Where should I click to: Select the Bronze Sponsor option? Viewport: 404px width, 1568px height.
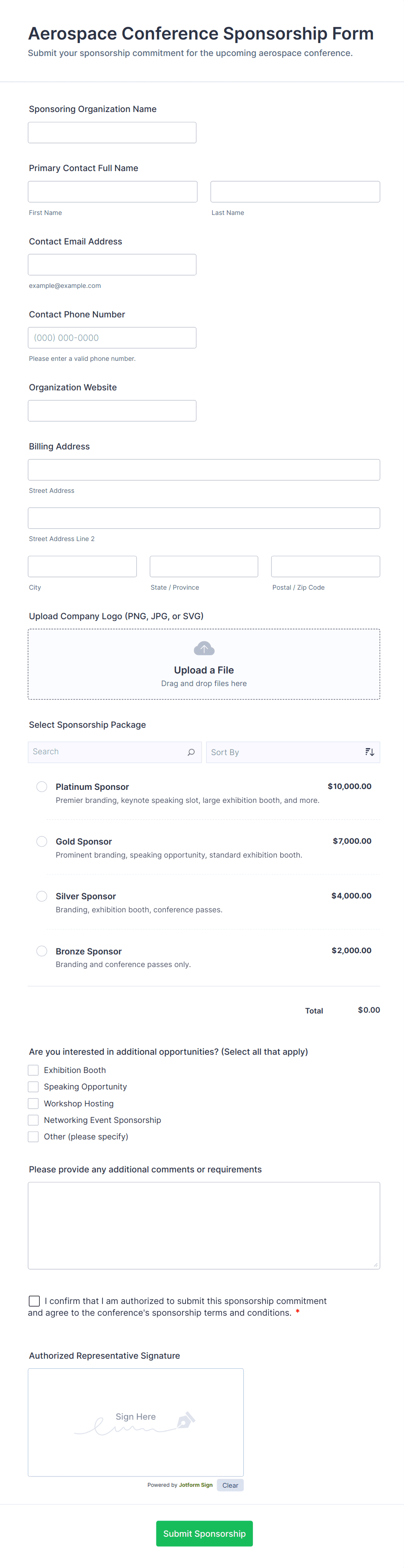tap(42, 951)
